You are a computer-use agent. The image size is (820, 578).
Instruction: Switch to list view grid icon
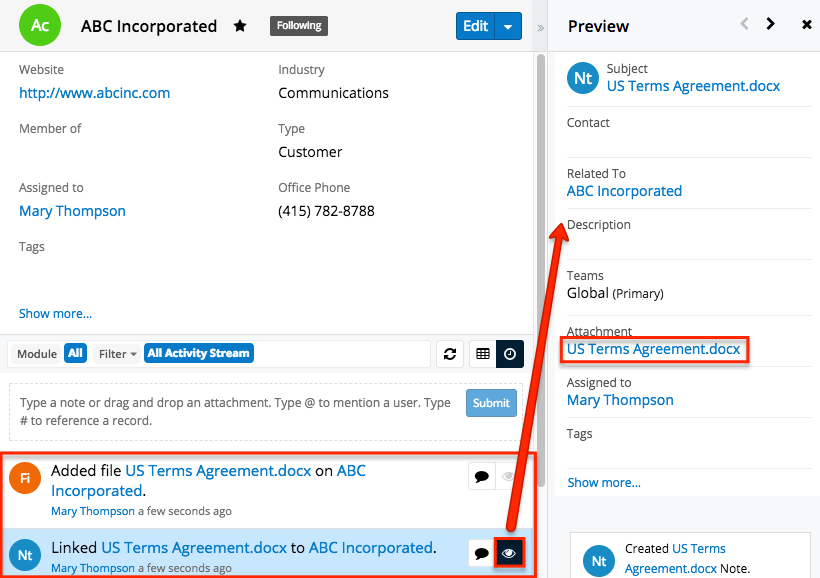coord(483,354)
